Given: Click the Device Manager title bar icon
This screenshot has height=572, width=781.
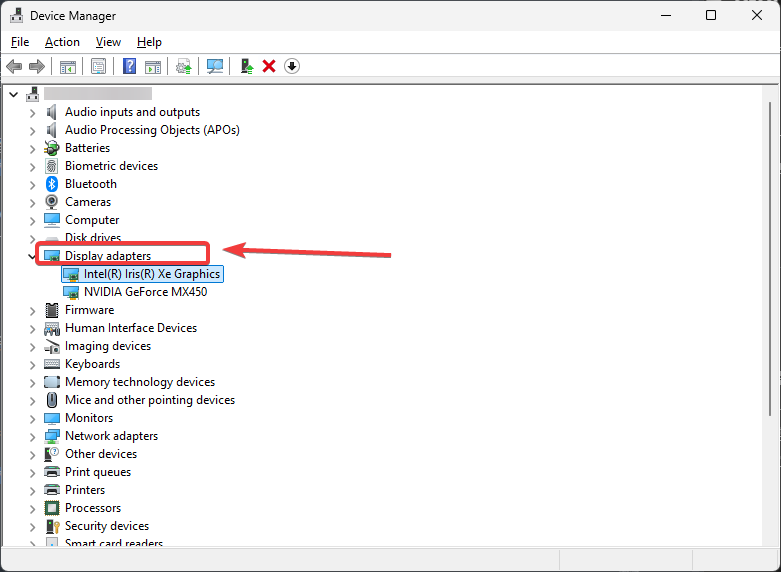Looking at the screenshot, I should pos(16,15).
